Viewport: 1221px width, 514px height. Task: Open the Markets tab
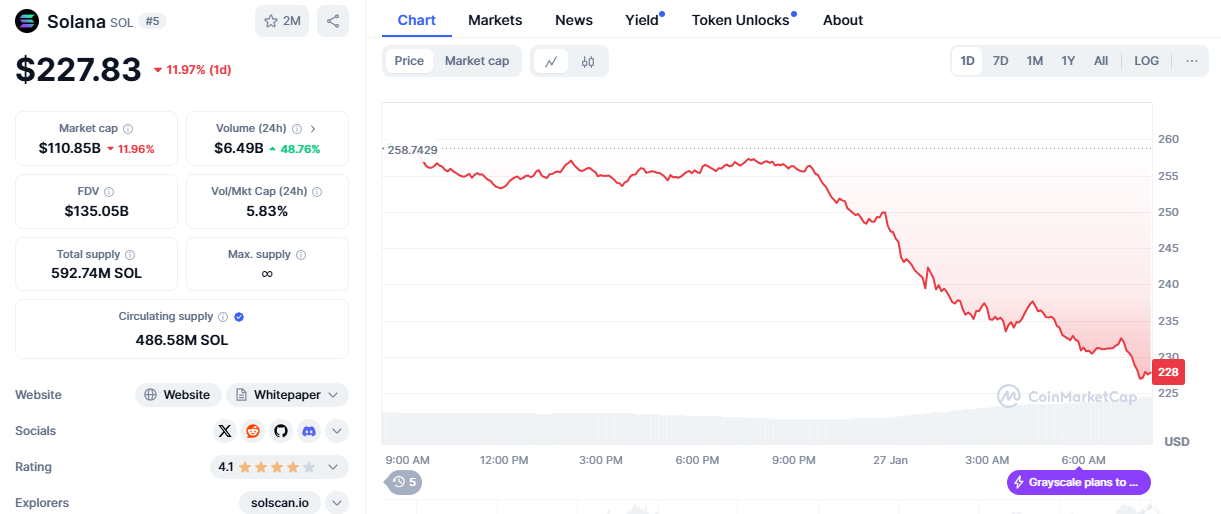click(x=495, y=20)
